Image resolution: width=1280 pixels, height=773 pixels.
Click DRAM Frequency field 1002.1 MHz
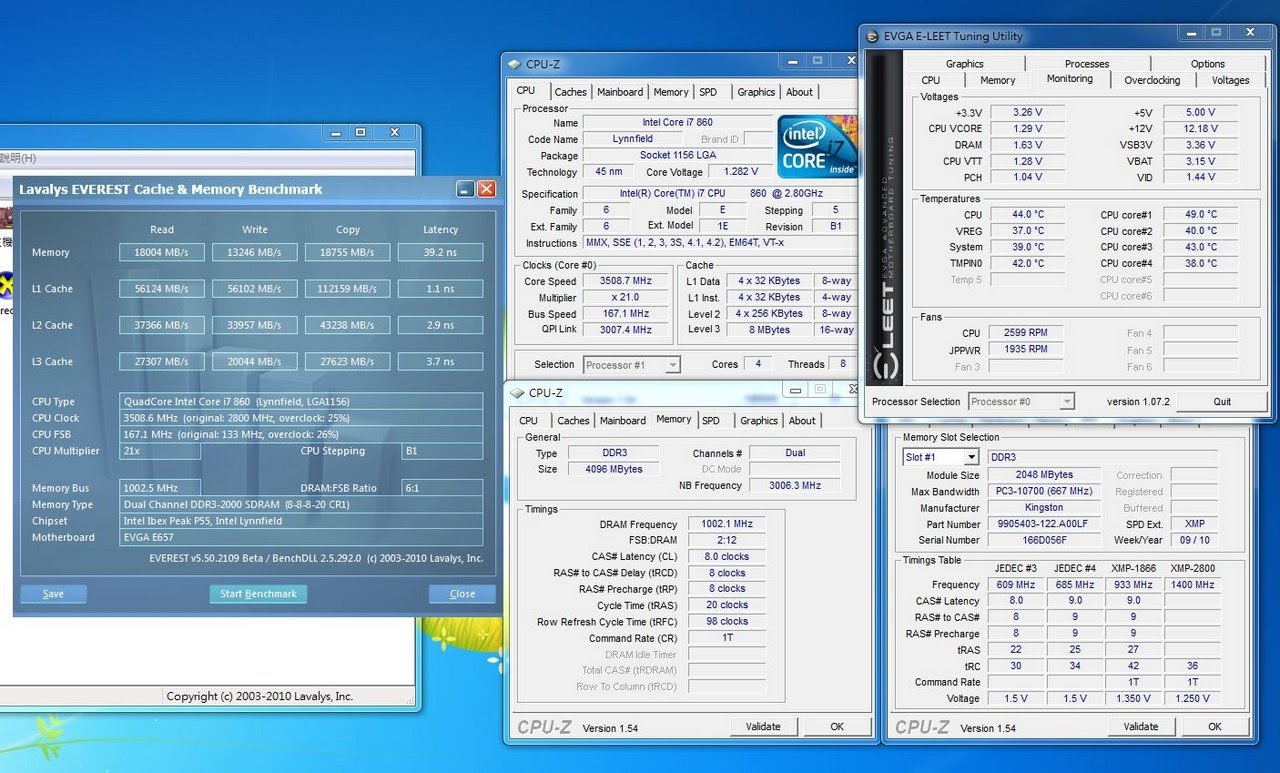(726, 524)
